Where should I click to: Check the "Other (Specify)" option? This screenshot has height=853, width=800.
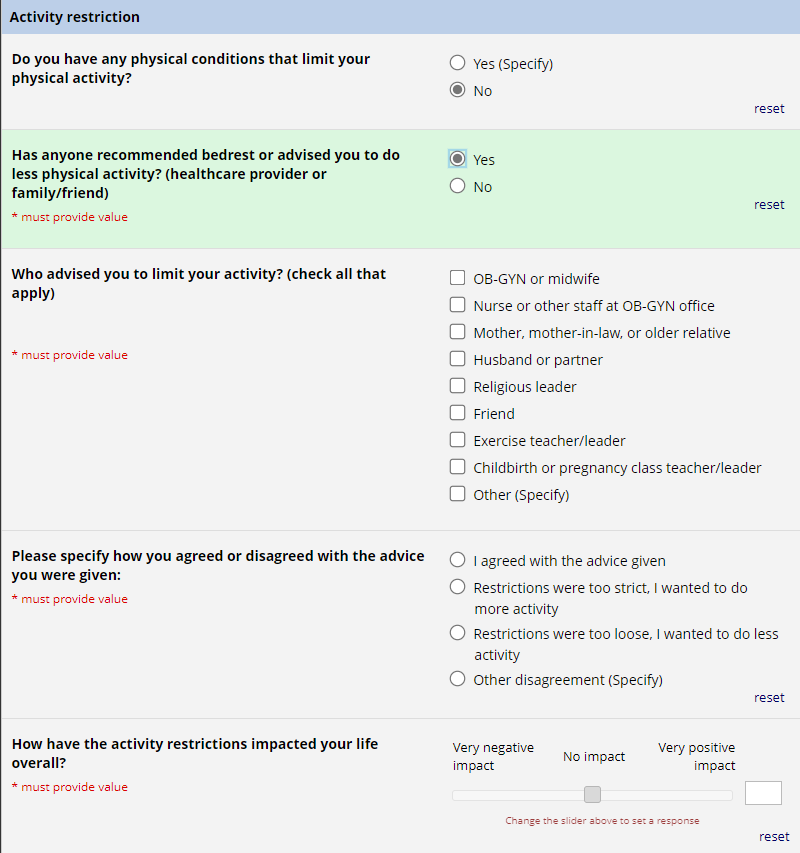coord(457,493)
